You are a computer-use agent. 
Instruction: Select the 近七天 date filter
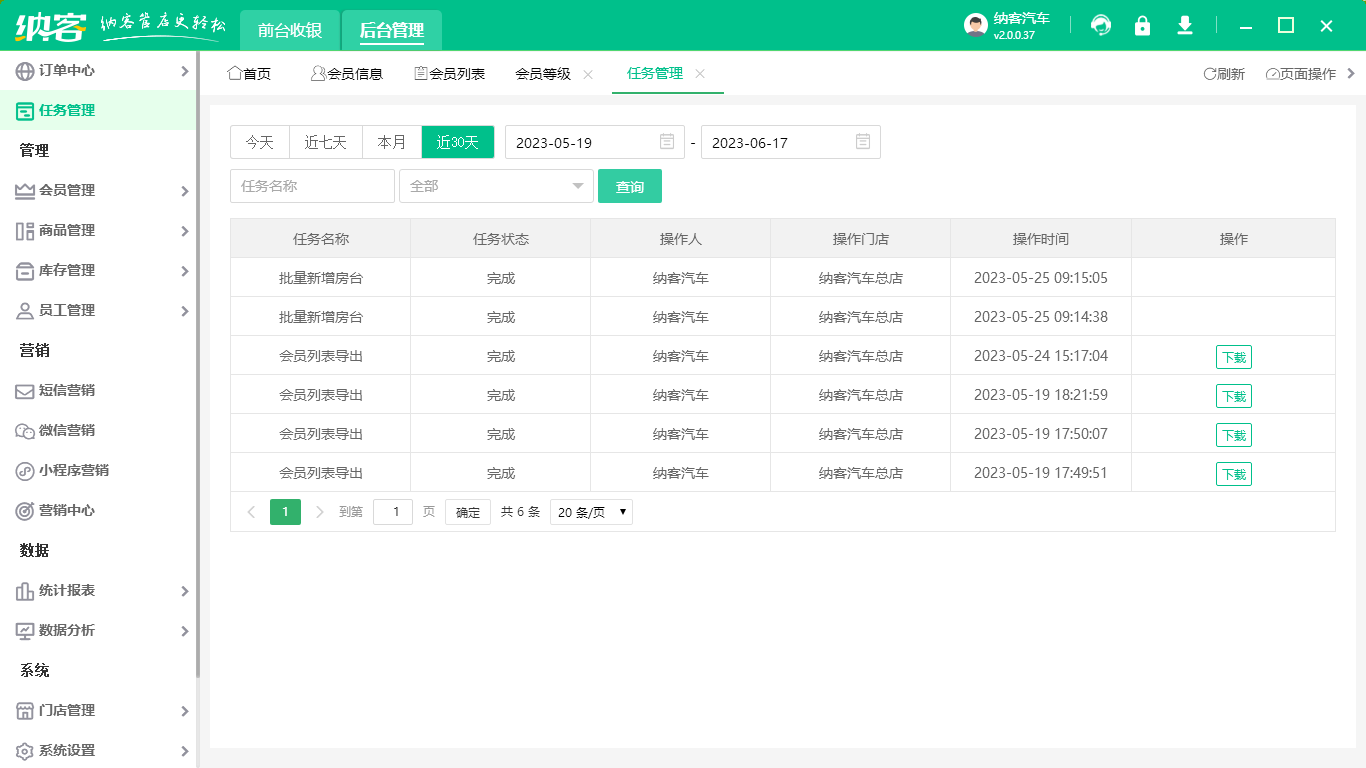pyautogui.click(x=325, y=142)
